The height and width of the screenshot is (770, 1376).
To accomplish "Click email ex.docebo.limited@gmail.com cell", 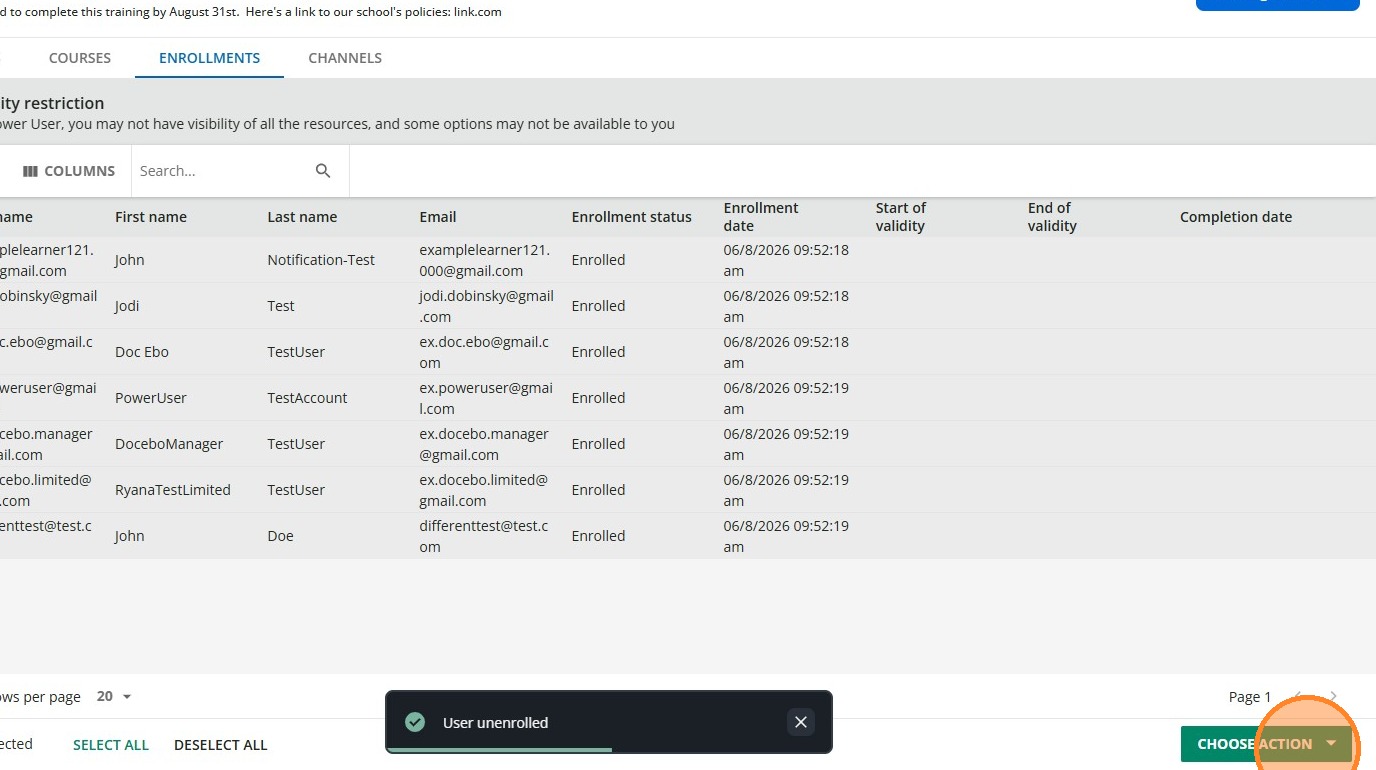I will point(484,490).
